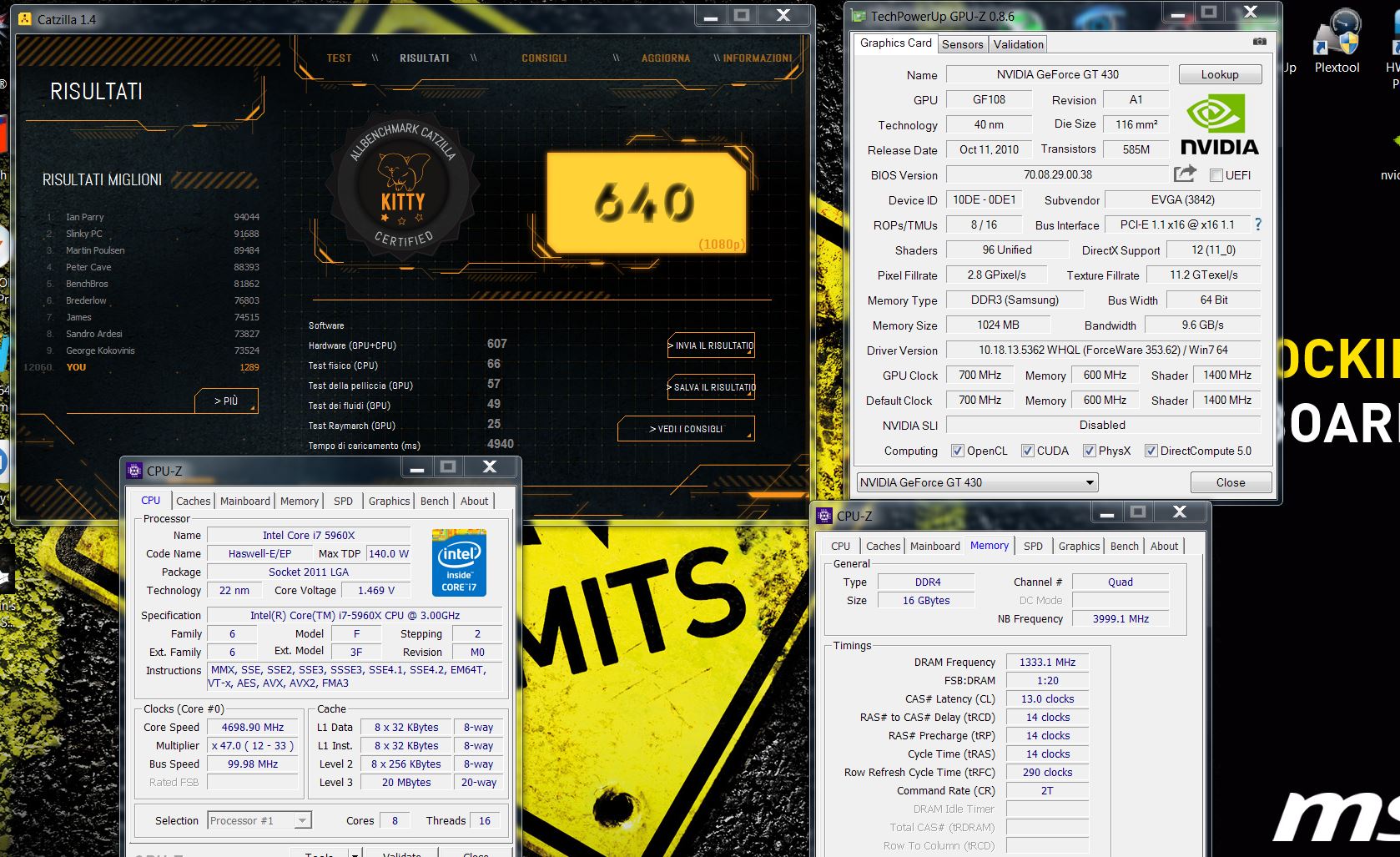Toggle the DirectCompute 5.0 checkbox
Viewport: 1400px width, 857px height.
coord(1151,451)
